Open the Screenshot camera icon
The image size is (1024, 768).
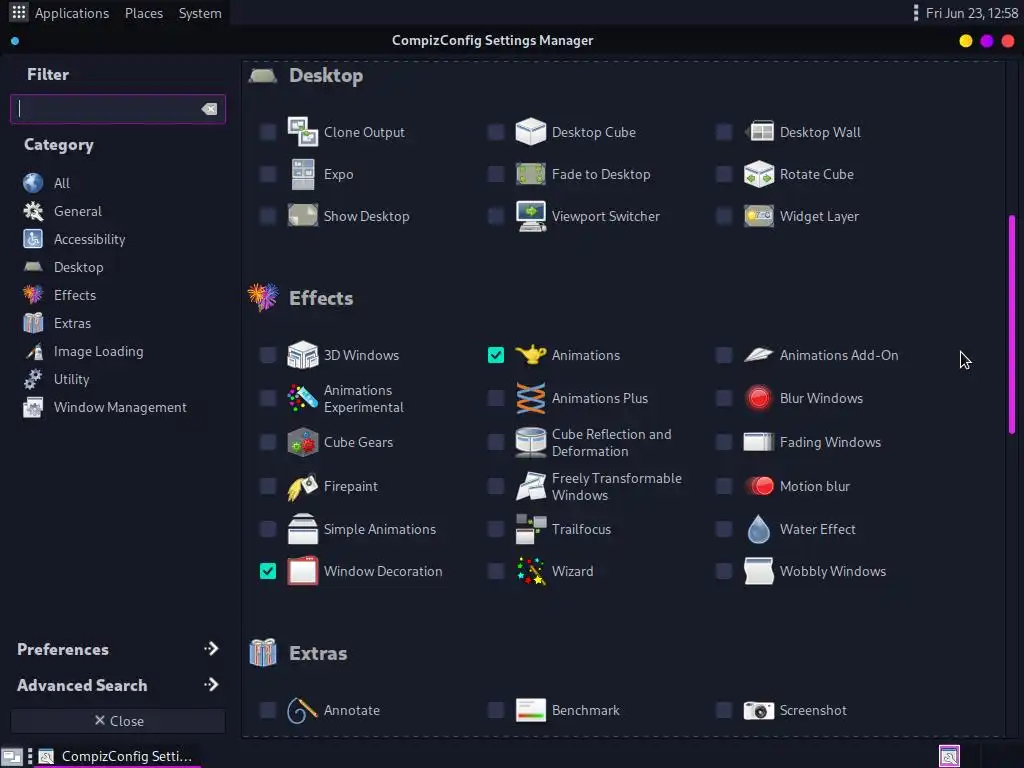click(759, 711)
